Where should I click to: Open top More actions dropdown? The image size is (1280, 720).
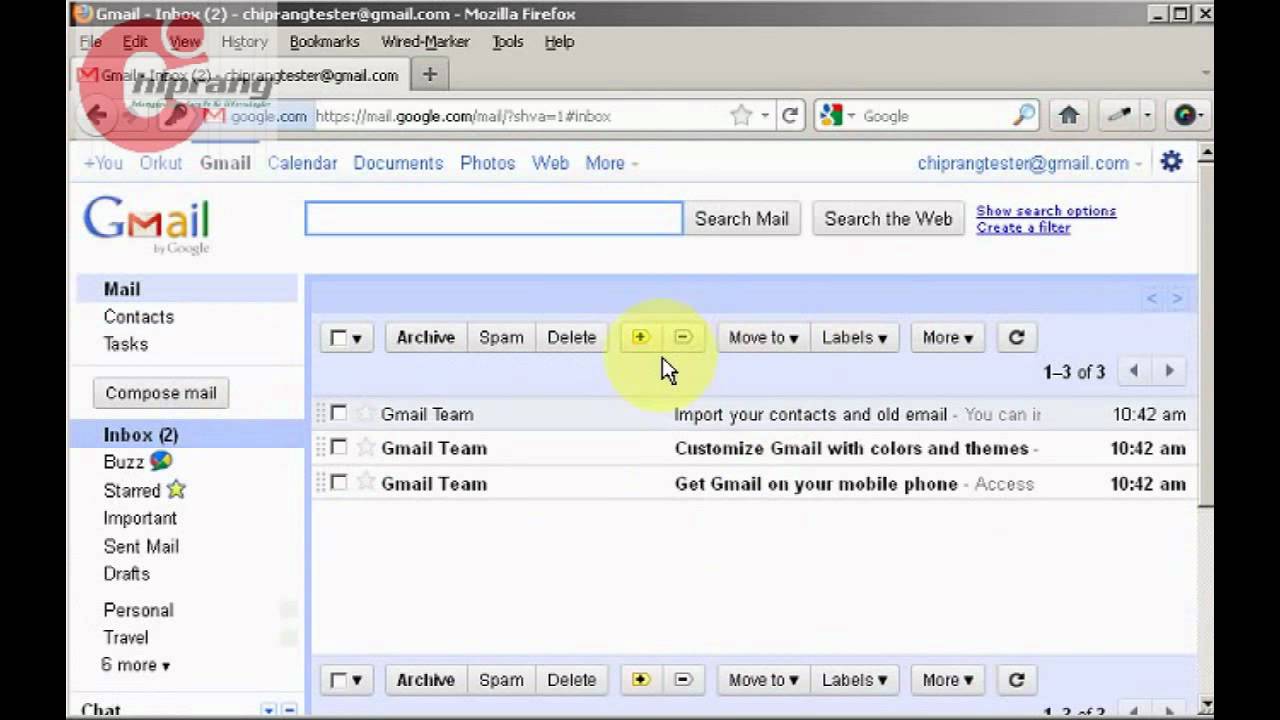coord(948,337)
